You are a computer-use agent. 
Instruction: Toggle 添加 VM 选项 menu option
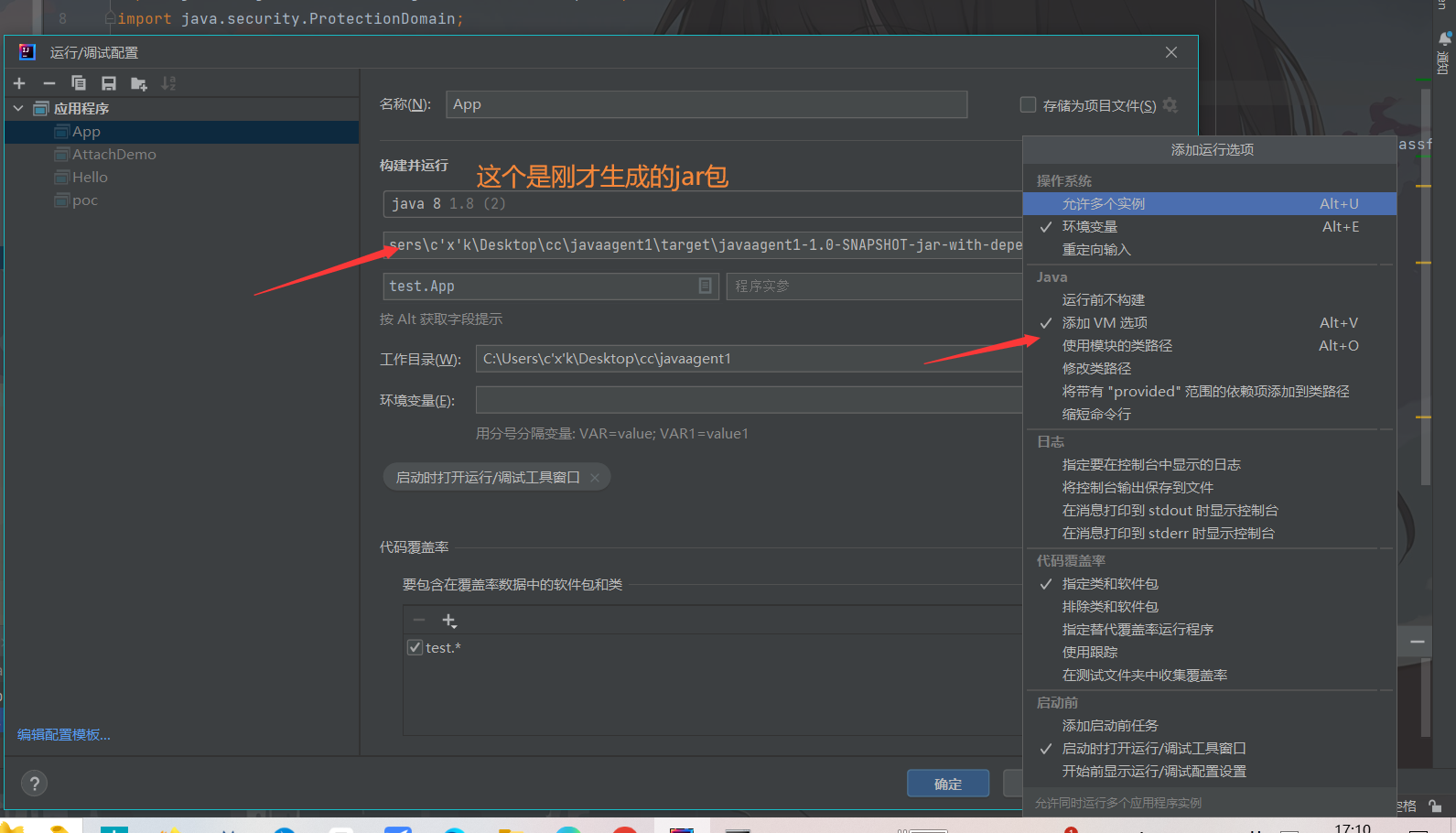1210,322
